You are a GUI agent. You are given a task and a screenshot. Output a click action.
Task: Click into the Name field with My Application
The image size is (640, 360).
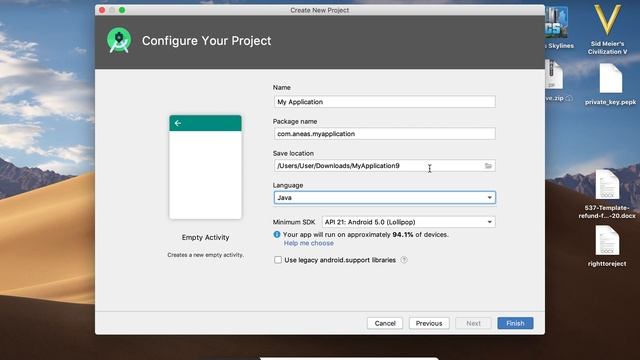pos(384,102)
